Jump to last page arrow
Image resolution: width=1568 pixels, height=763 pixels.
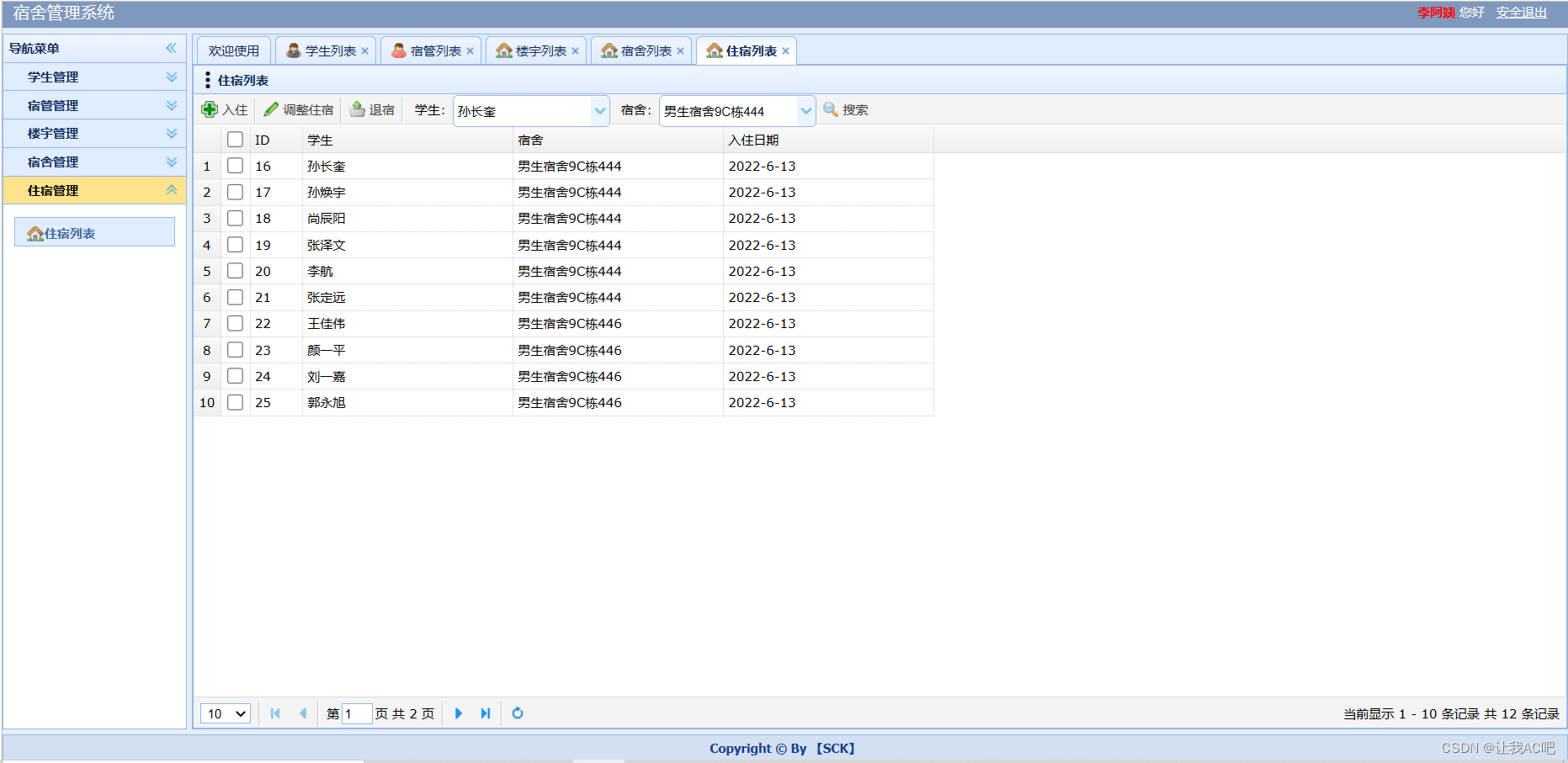tap(486, 713)
